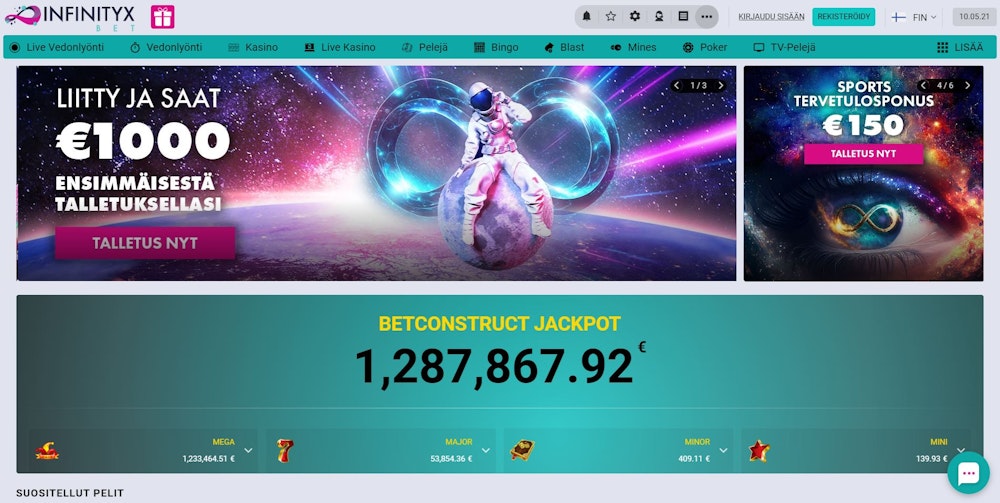The width and height of the screenshot is (1000, 503).
Task: Open the betslip list icon
Action: pos(683,17)
